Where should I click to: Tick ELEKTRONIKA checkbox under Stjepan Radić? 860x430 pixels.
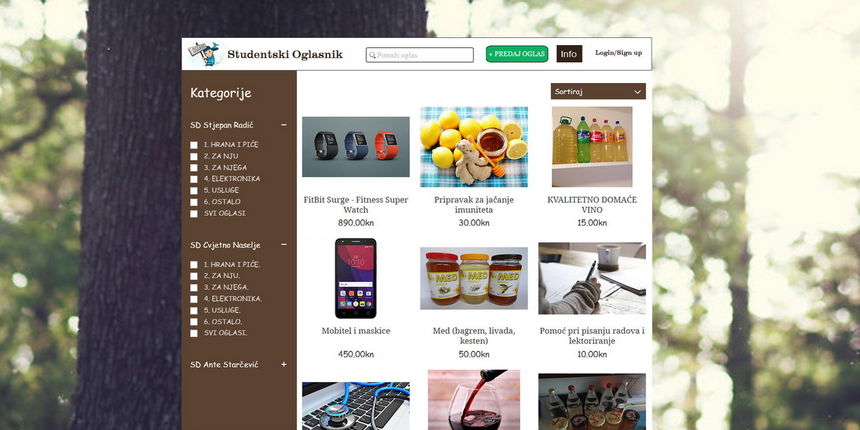tap(194, 179)
